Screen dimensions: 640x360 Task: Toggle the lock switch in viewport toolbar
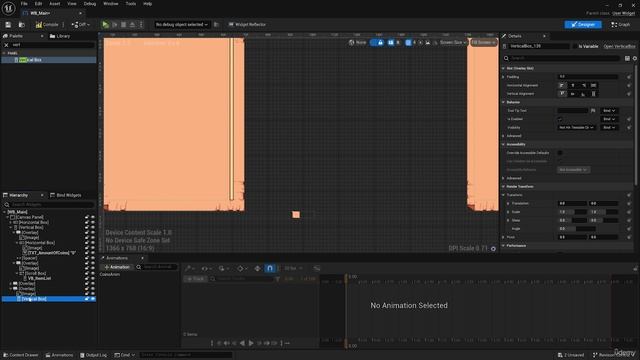pyautogui.click(x=377, y=42)
